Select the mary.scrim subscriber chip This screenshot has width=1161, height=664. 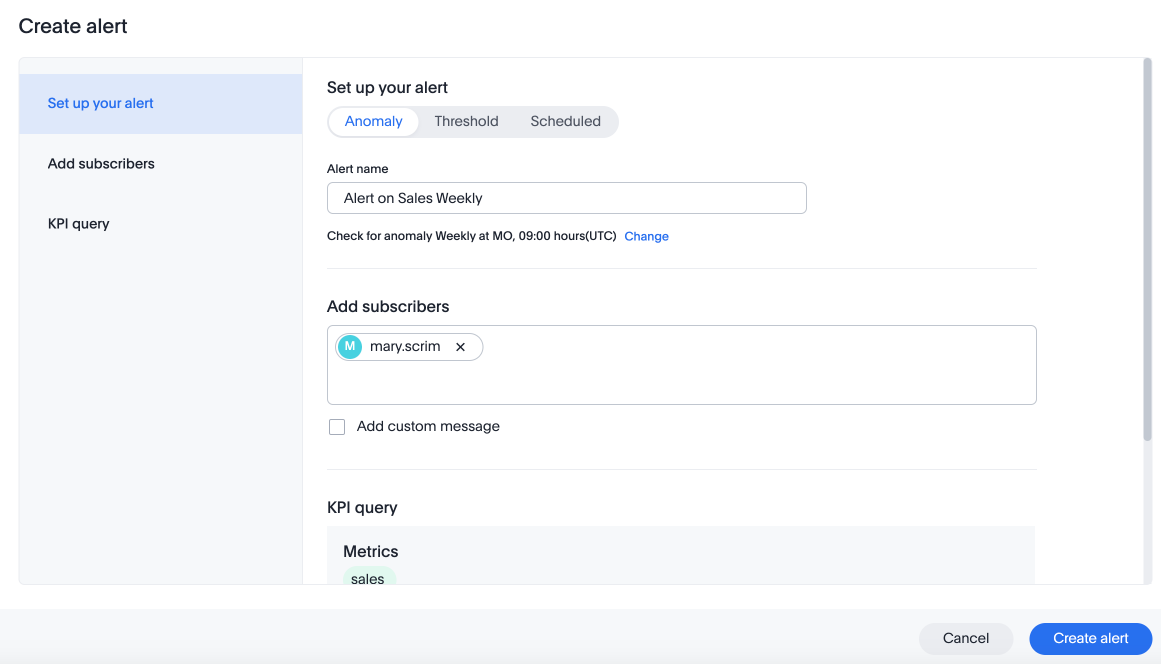click(x=405, y=347)
